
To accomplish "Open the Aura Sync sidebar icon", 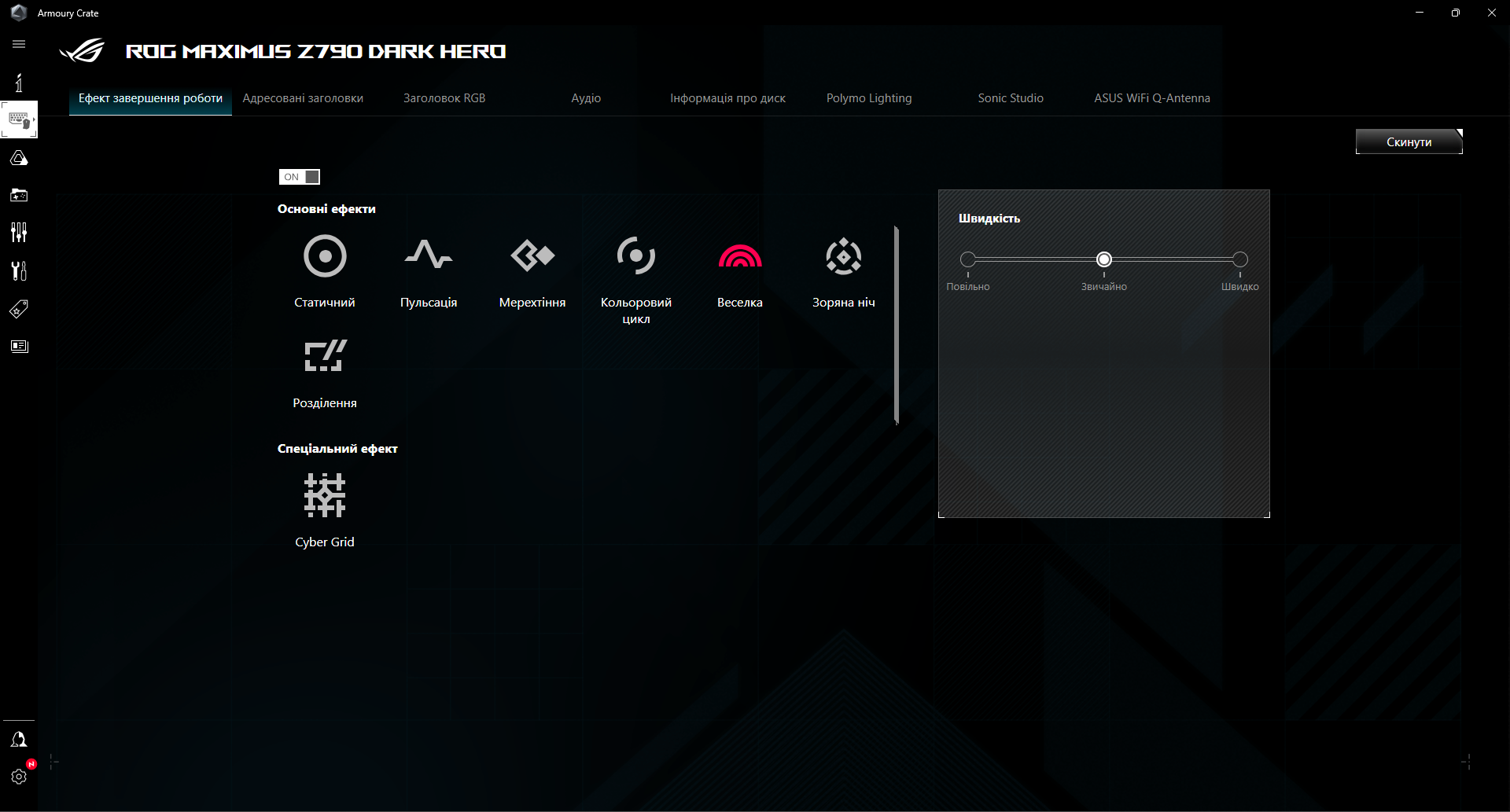I will point(19,157).
